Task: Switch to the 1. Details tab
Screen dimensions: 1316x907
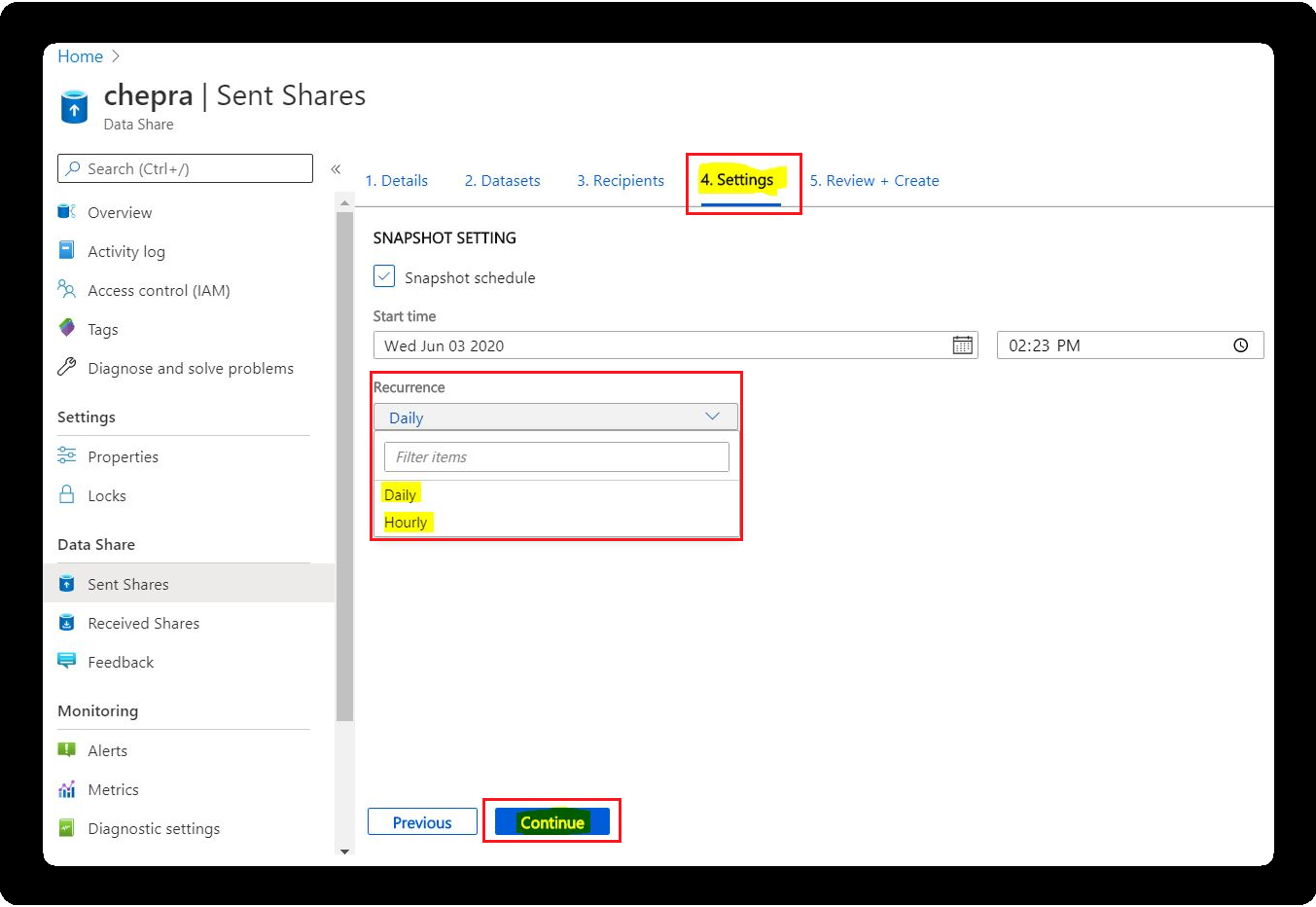Action: pos(397,180)
